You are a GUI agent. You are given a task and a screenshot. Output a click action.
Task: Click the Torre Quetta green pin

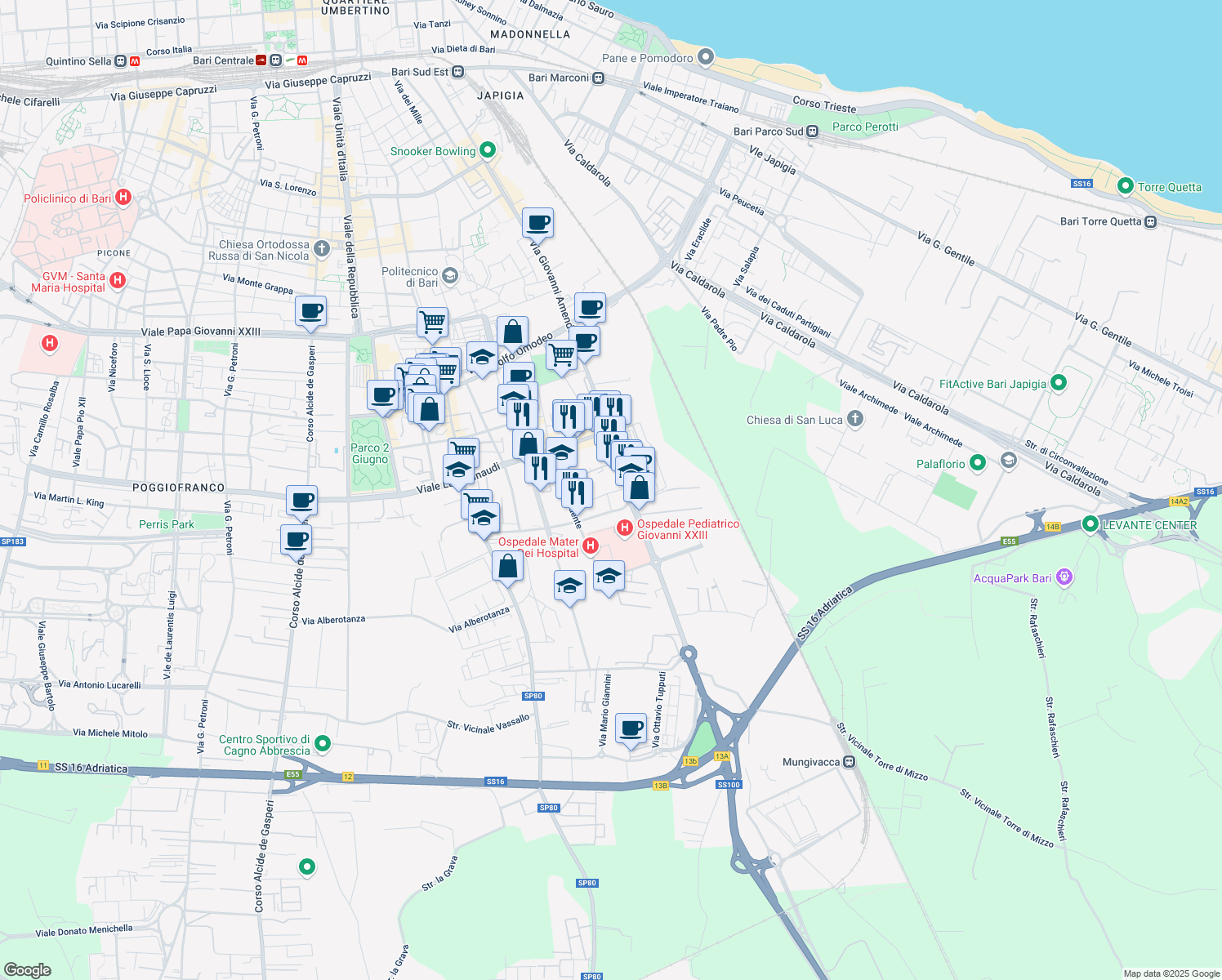(1125, 186)
